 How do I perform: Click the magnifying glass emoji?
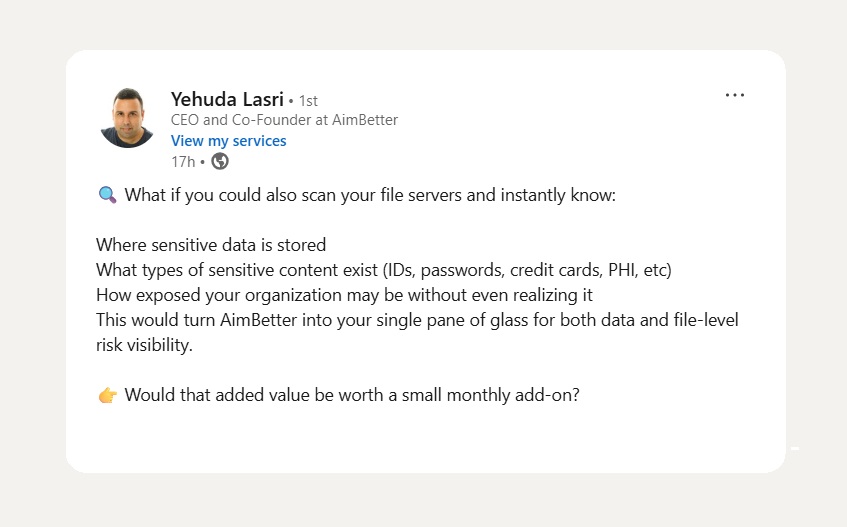[x=107, y=195]
